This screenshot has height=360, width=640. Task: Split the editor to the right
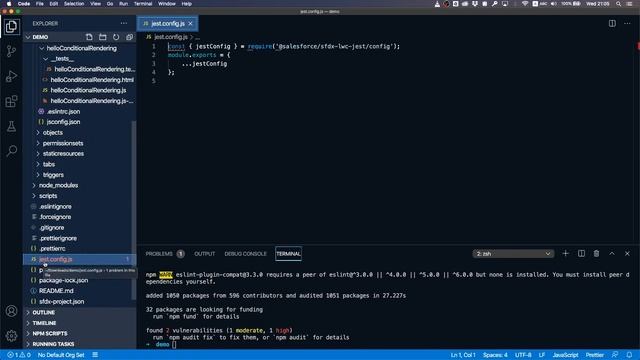coord(612,23)
